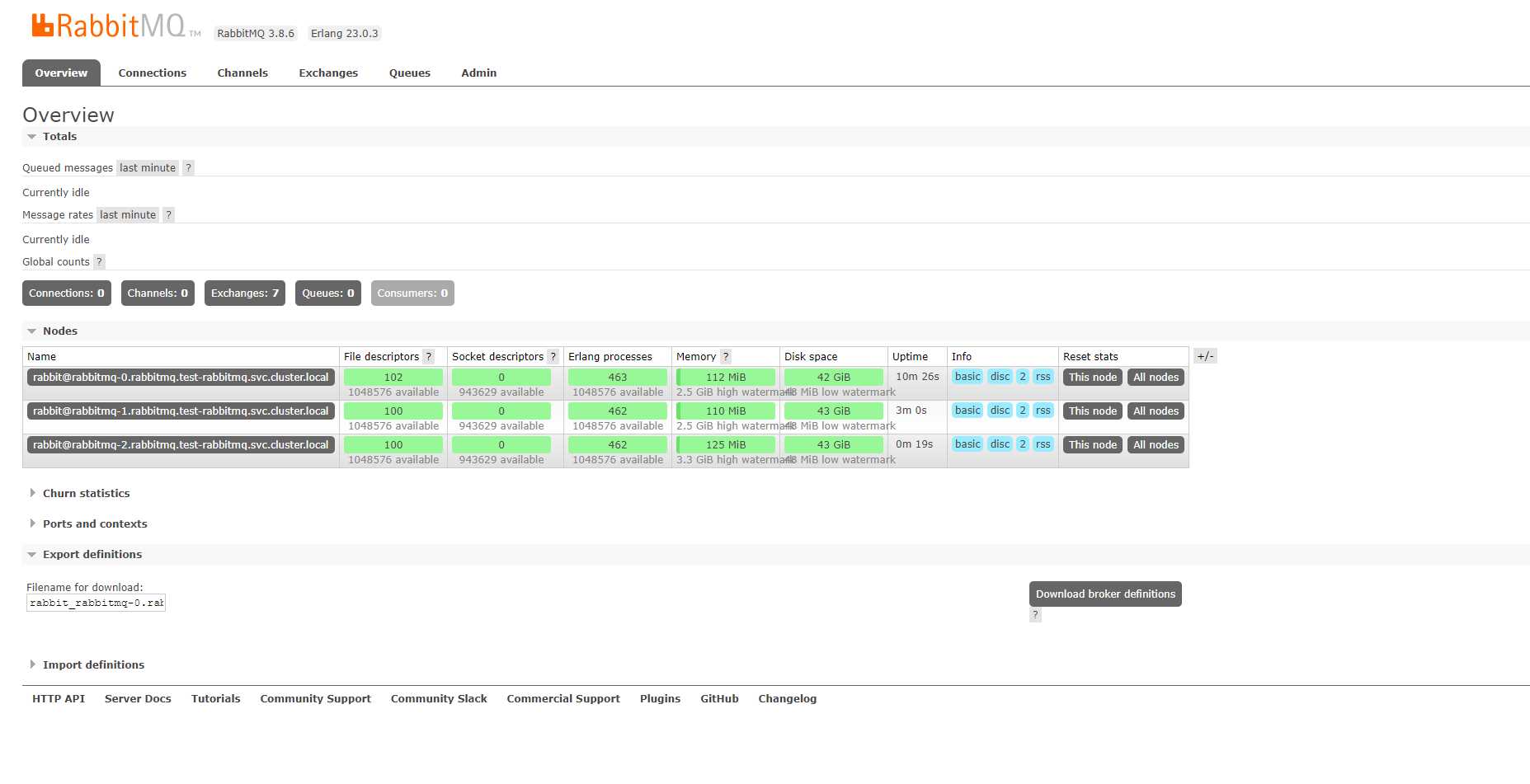1530x784 pixels.
Task: Click uptime value 10m 26s
Action: (917, 377)
